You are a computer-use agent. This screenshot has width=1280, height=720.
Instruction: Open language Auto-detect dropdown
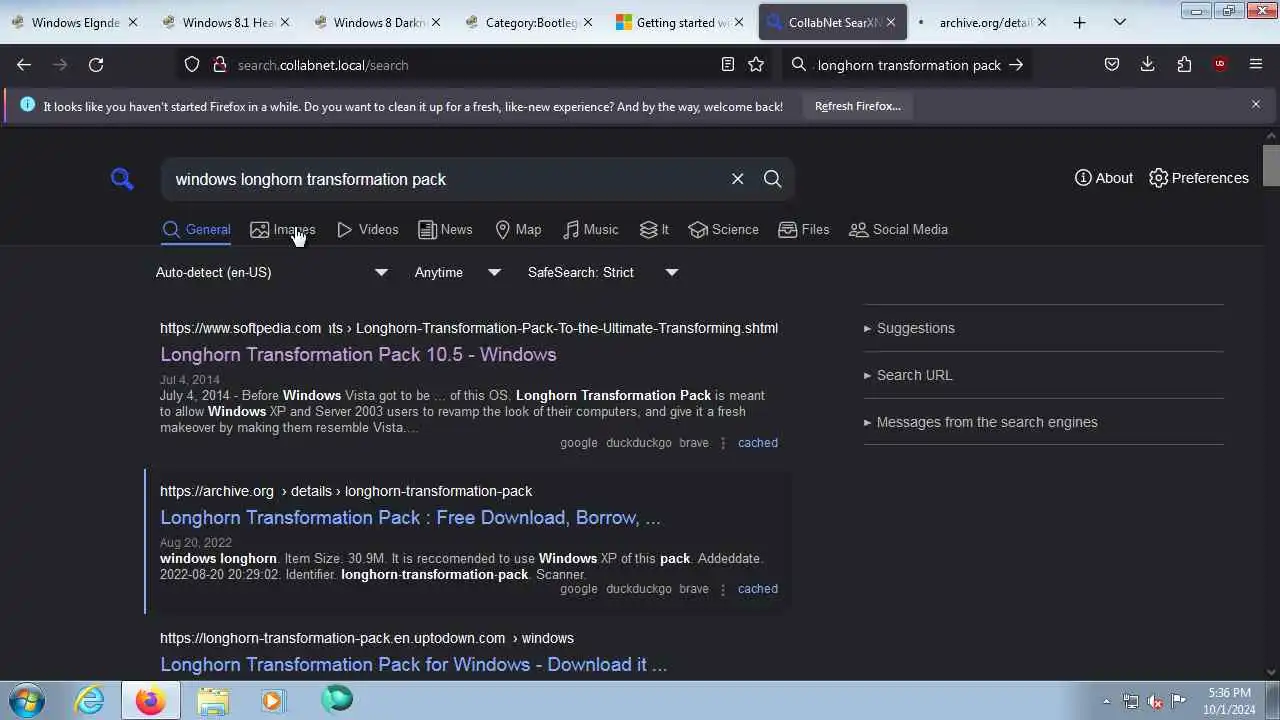tap(272, 272)
